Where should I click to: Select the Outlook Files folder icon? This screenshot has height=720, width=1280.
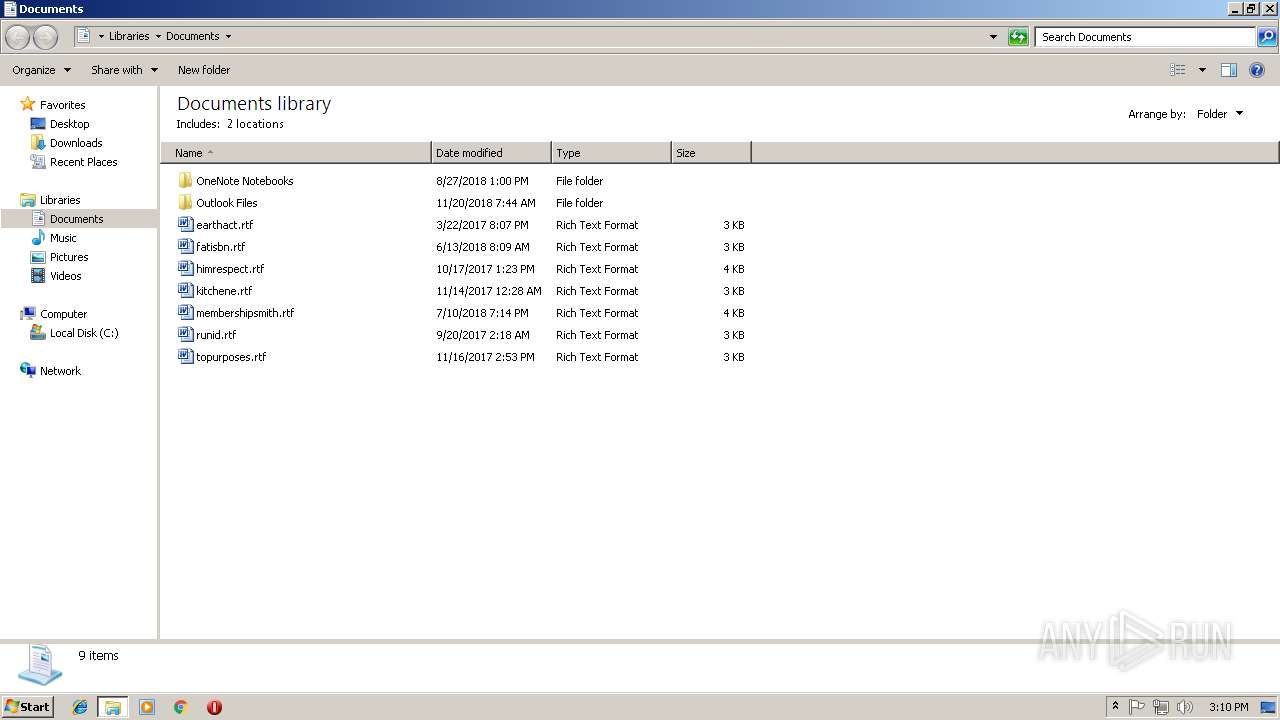[x=185, y=203]
